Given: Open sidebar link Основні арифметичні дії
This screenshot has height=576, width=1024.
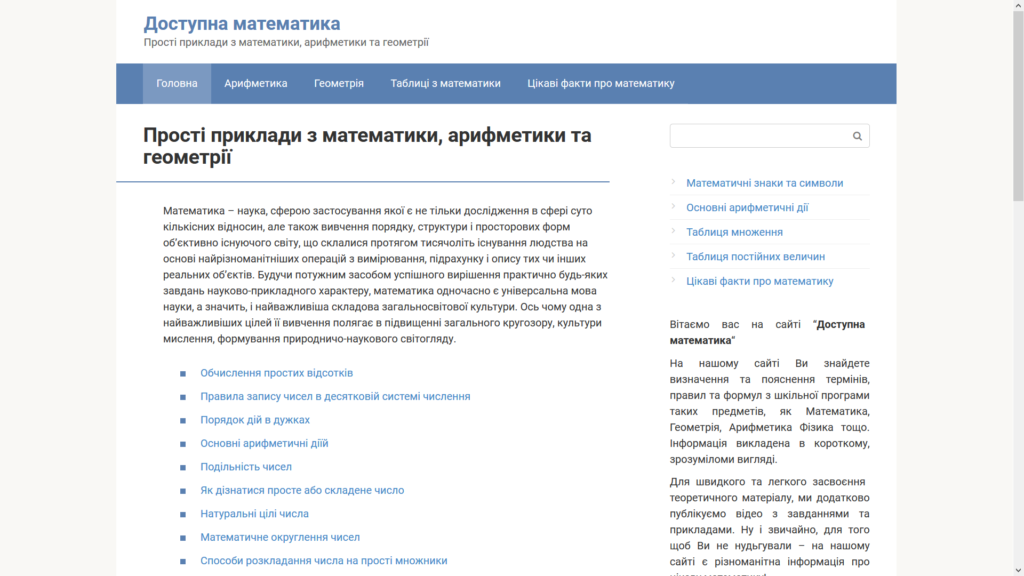Looking at the screenshot, I should point(747,207).
